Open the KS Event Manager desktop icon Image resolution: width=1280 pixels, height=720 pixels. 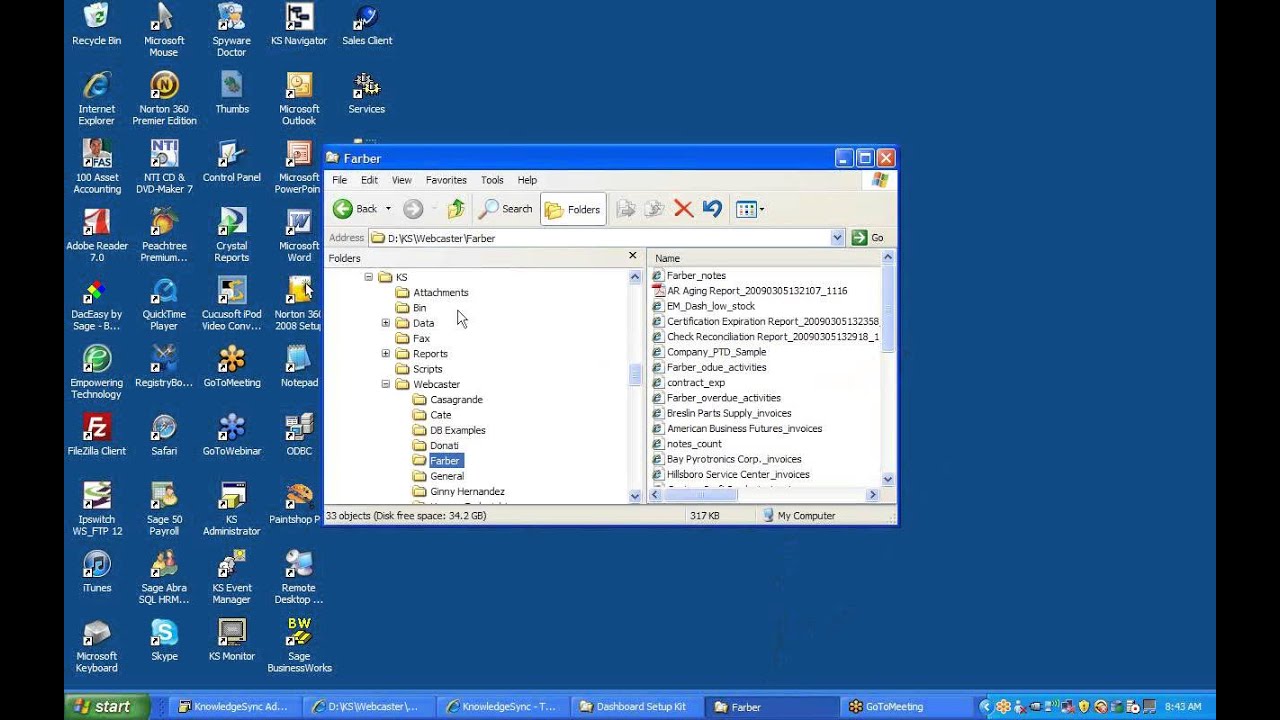pos(231,577)
